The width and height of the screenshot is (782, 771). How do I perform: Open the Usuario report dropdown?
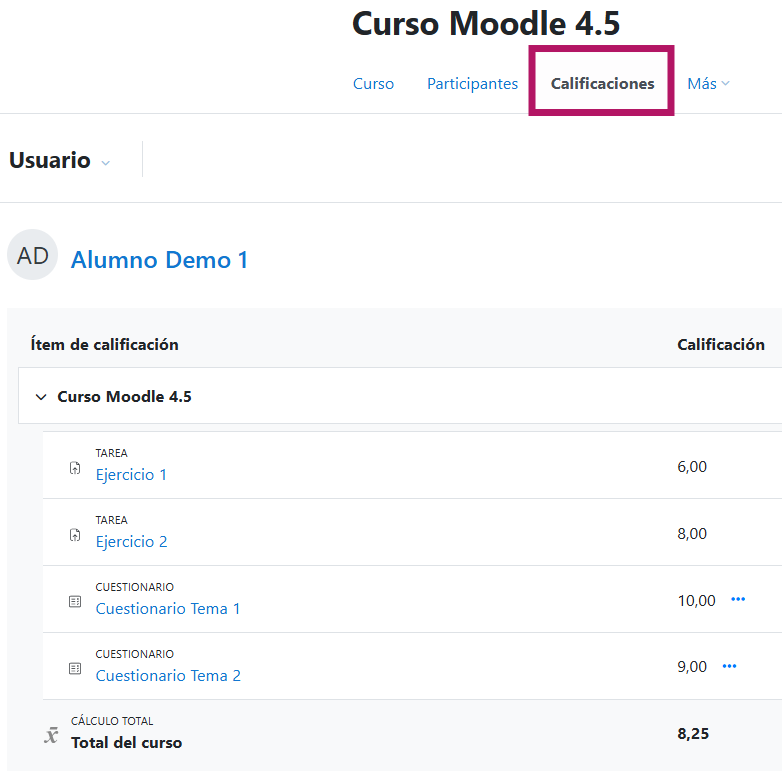tap(60, 161)
